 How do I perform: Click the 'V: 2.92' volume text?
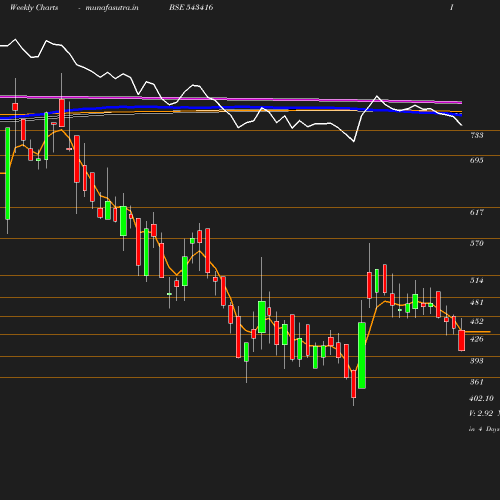481,413
